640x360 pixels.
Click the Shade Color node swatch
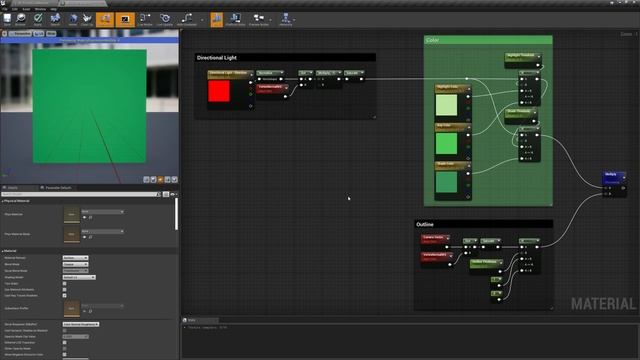(447, 182)
